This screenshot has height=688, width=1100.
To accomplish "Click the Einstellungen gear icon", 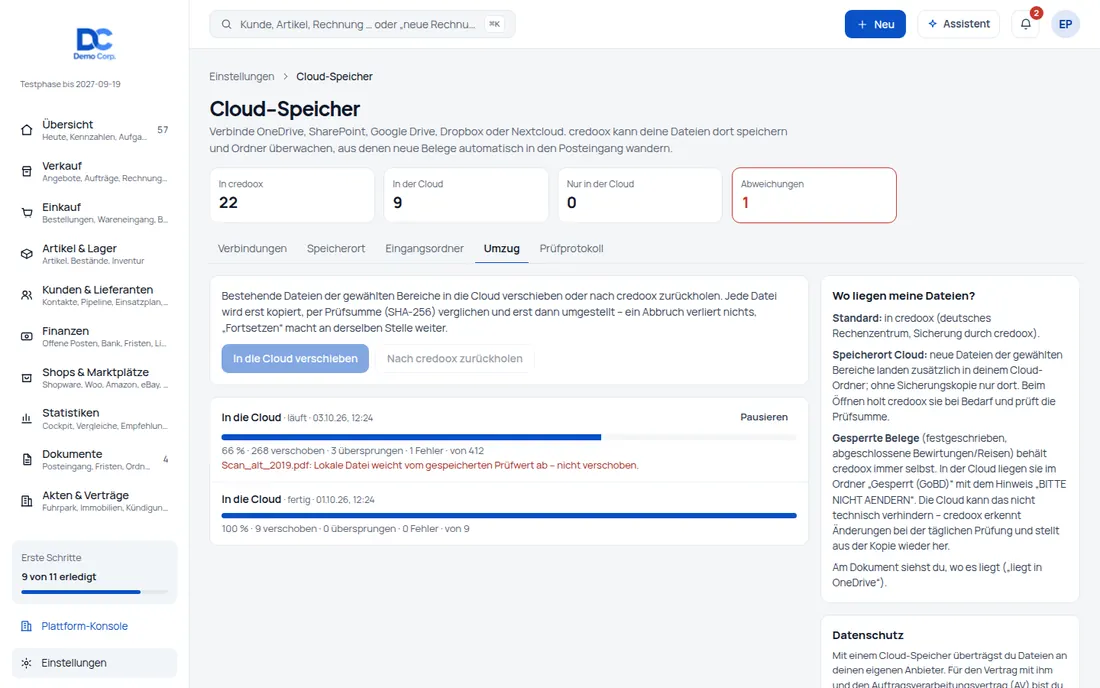I will click(x=27, y=663).
